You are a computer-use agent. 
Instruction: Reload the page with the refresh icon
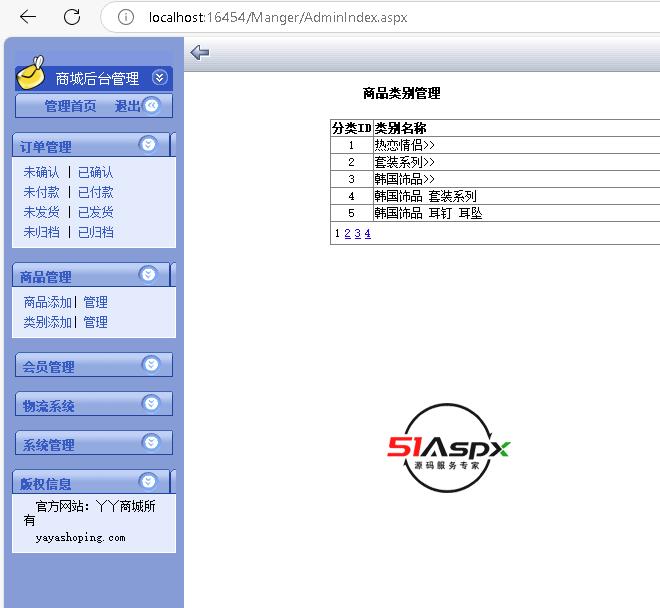[72, 17]
